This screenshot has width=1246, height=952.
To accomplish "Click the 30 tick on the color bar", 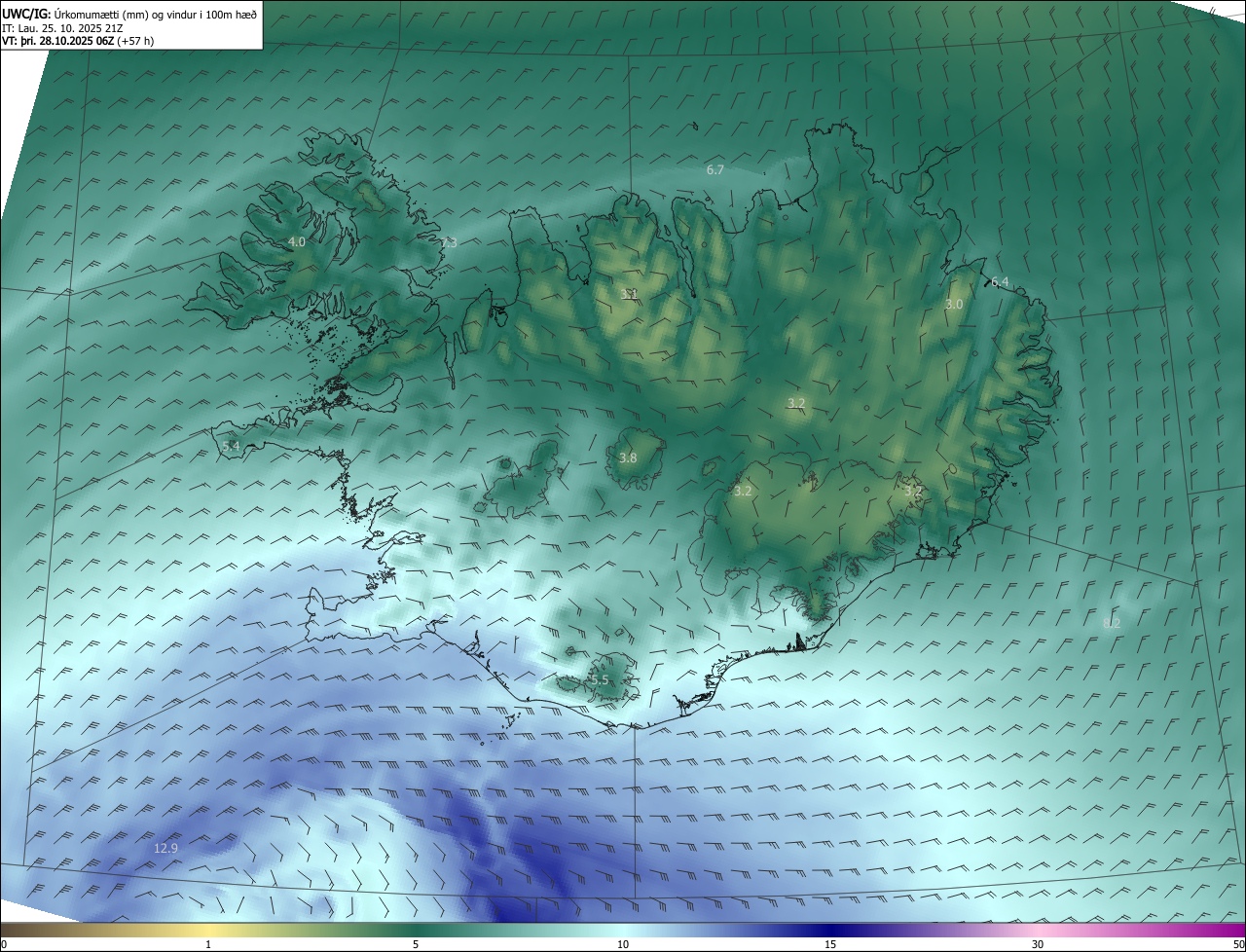I will [x=1038, y=944].
